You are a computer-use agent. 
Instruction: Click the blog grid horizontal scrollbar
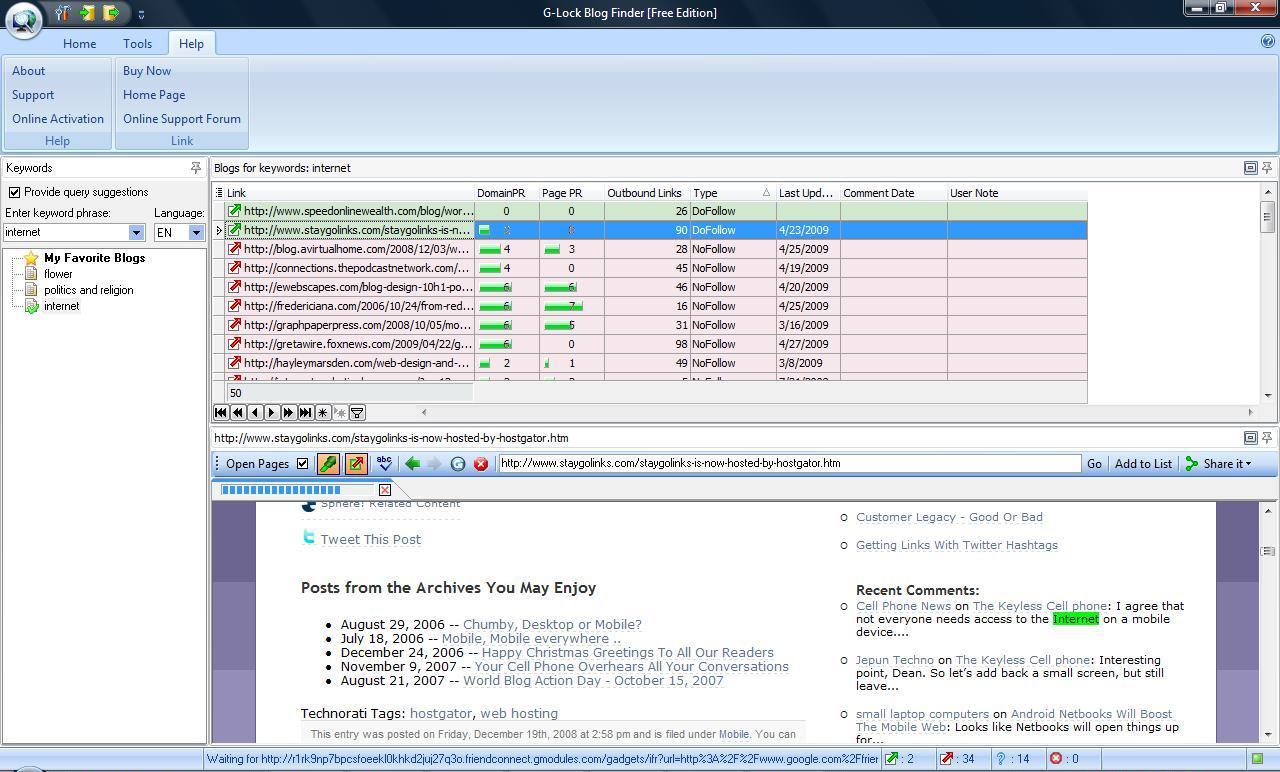837,412
